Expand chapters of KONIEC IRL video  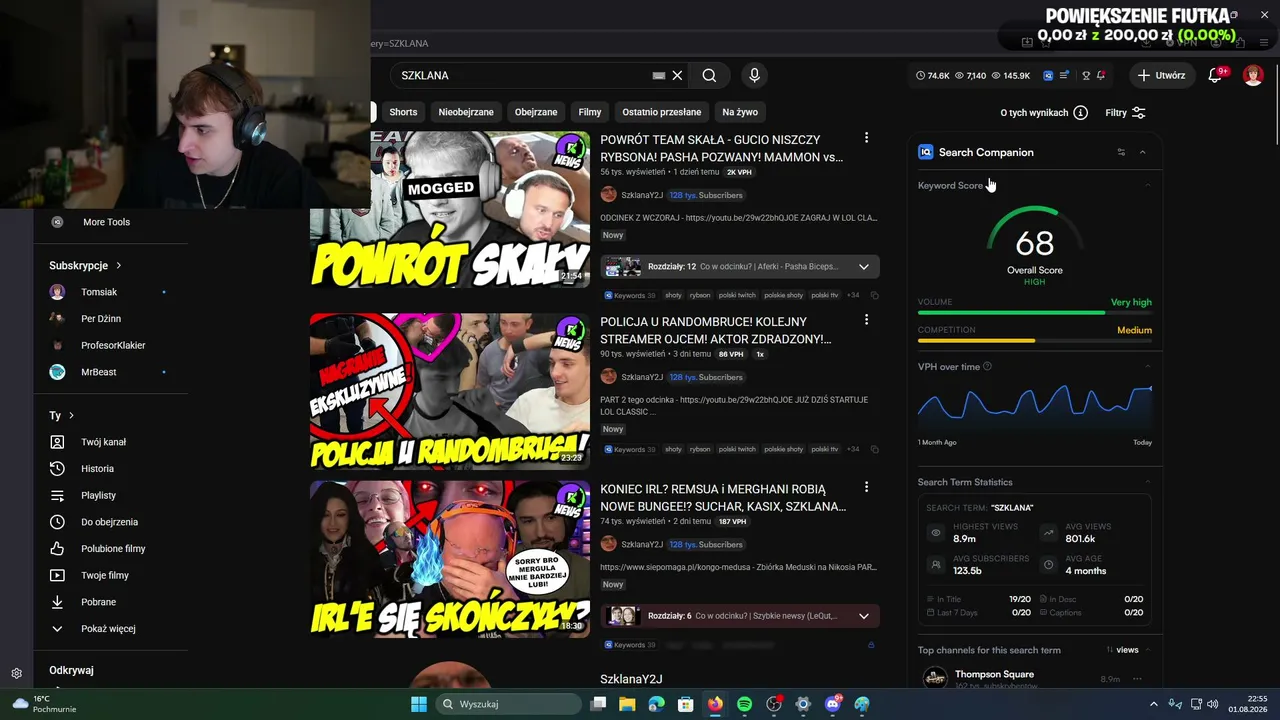tap(864, 616)
